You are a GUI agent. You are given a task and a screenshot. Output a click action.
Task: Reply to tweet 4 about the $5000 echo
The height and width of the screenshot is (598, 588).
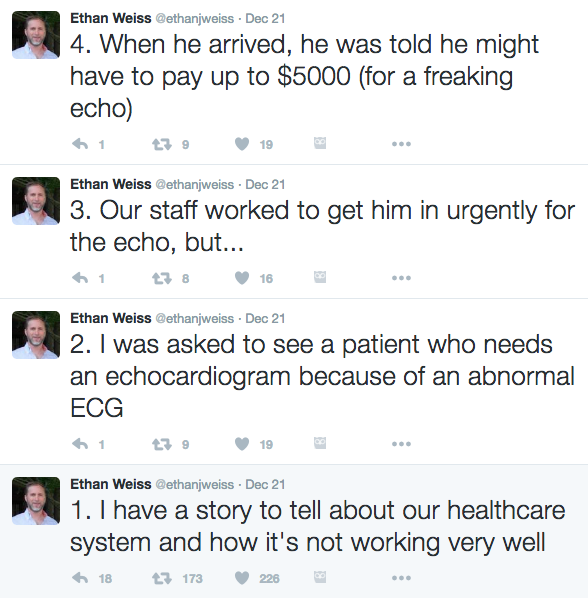pos(80,144)
